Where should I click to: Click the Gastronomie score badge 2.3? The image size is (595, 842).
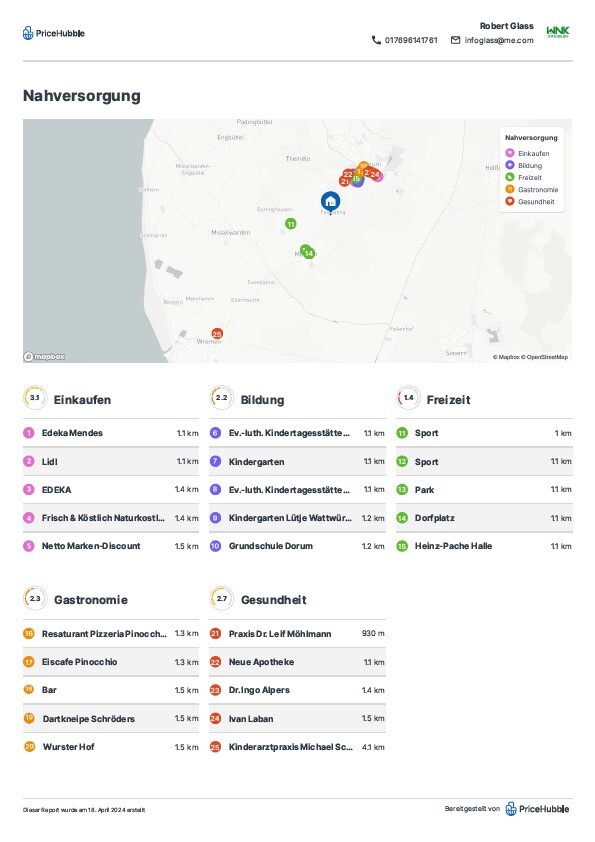pos(35,598)
